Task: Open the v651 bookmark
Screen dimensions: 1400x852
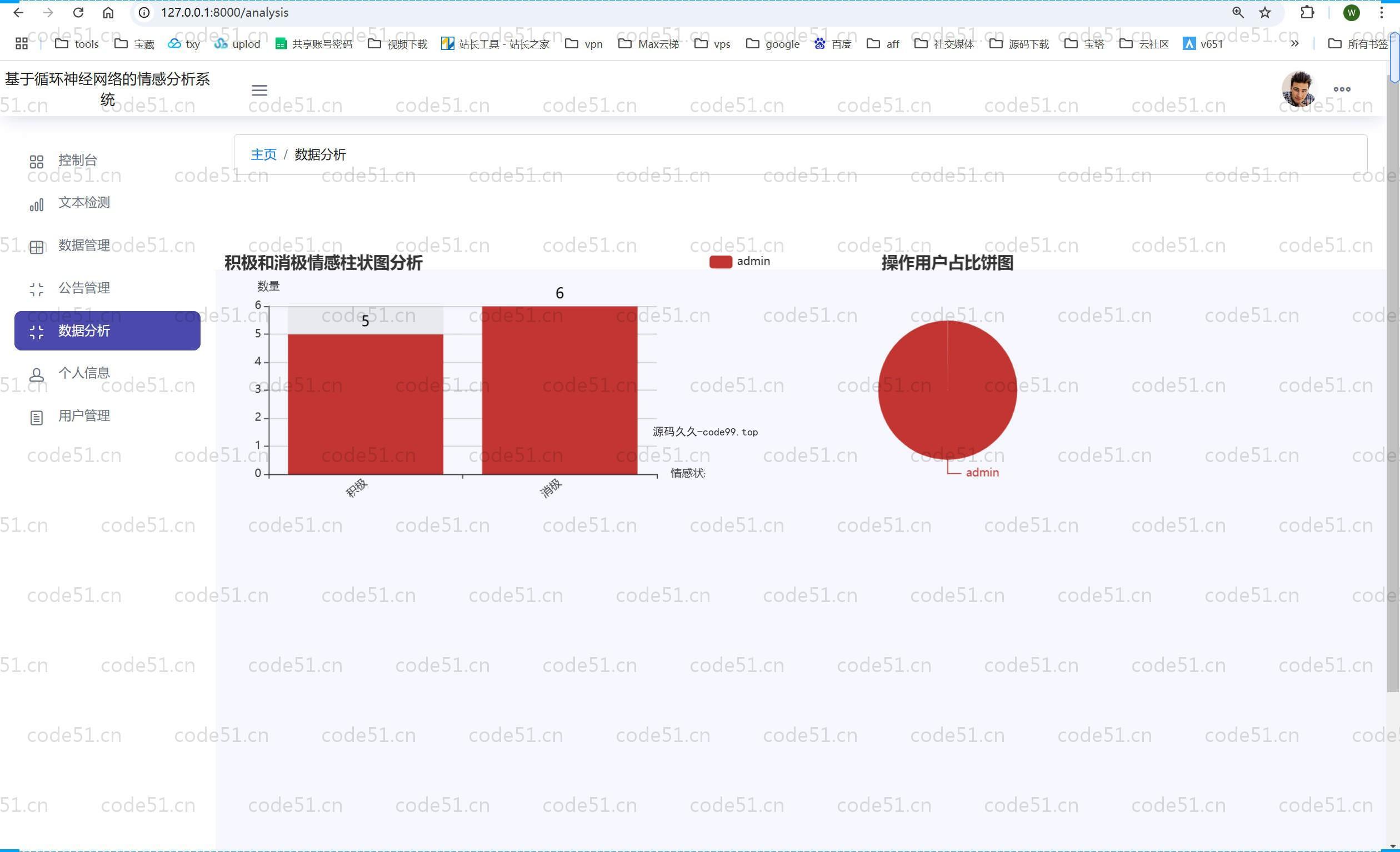Action: click(x=1203, y=44)
